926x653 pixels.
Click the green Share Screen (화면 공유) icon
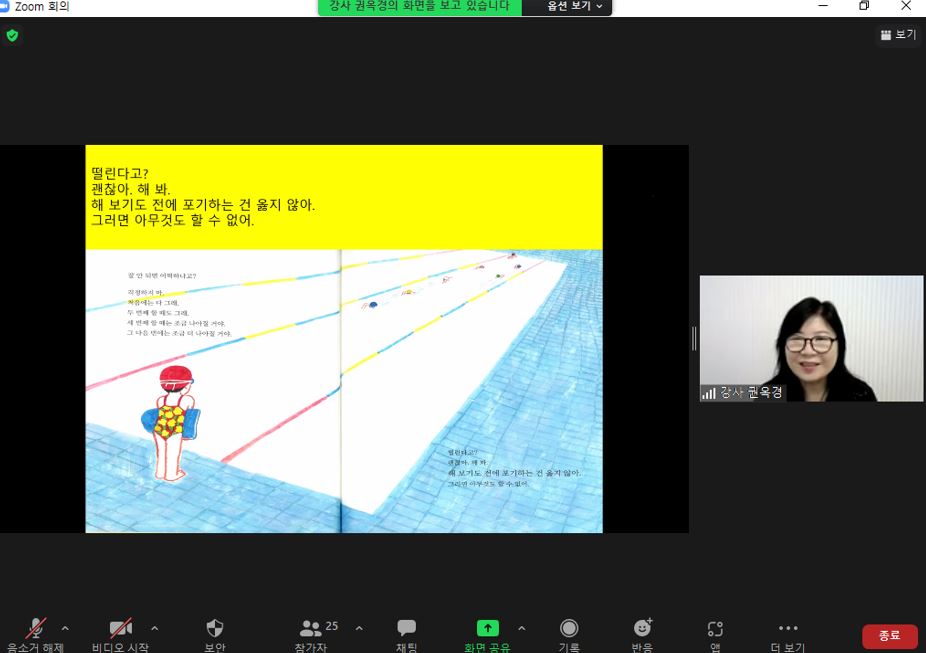pos(487,629)
